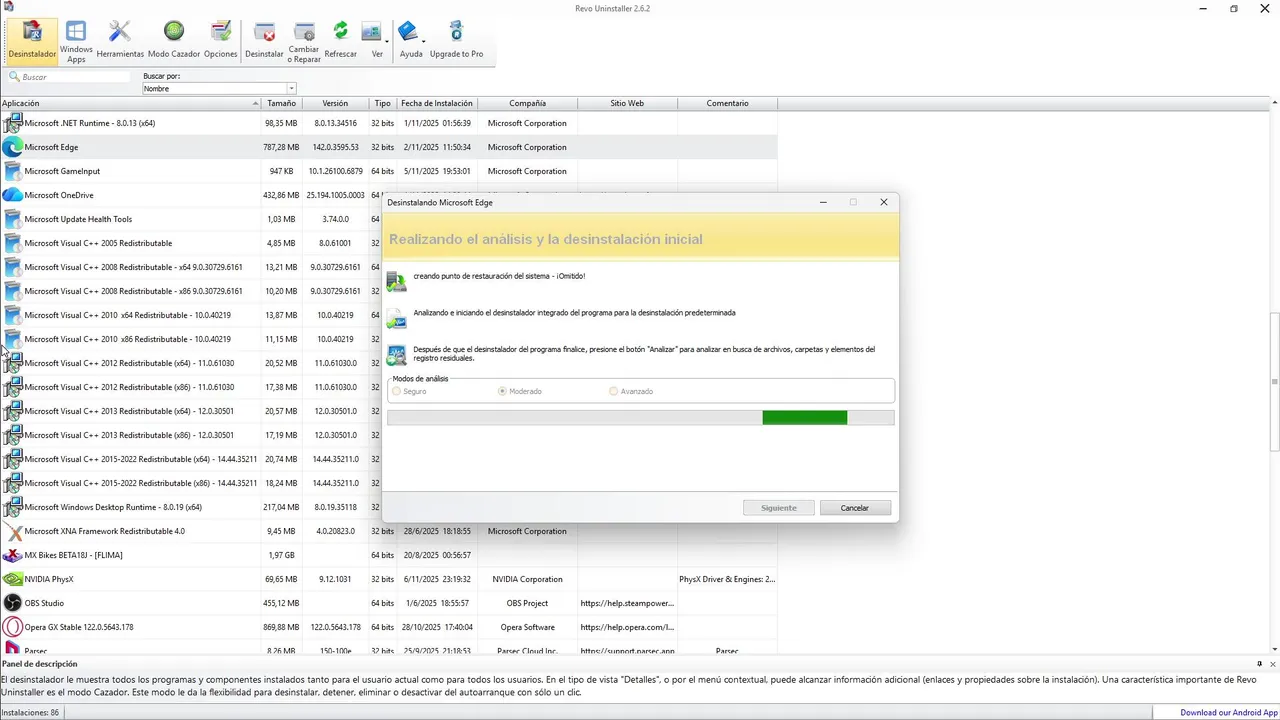
Task: Click Desinstalar toolbar icon
Action: click(x=264, y=40)
